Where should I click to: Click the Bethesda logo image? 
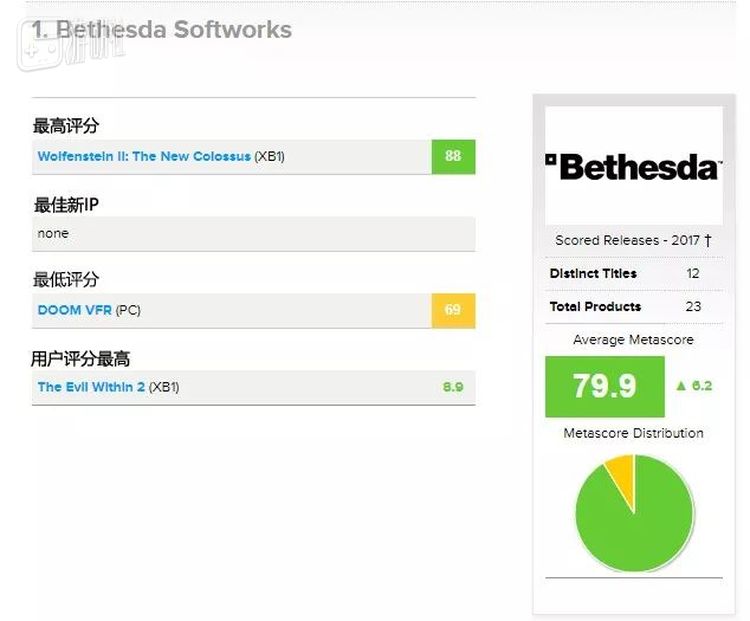pyautogui.click(x=633, y=166)
